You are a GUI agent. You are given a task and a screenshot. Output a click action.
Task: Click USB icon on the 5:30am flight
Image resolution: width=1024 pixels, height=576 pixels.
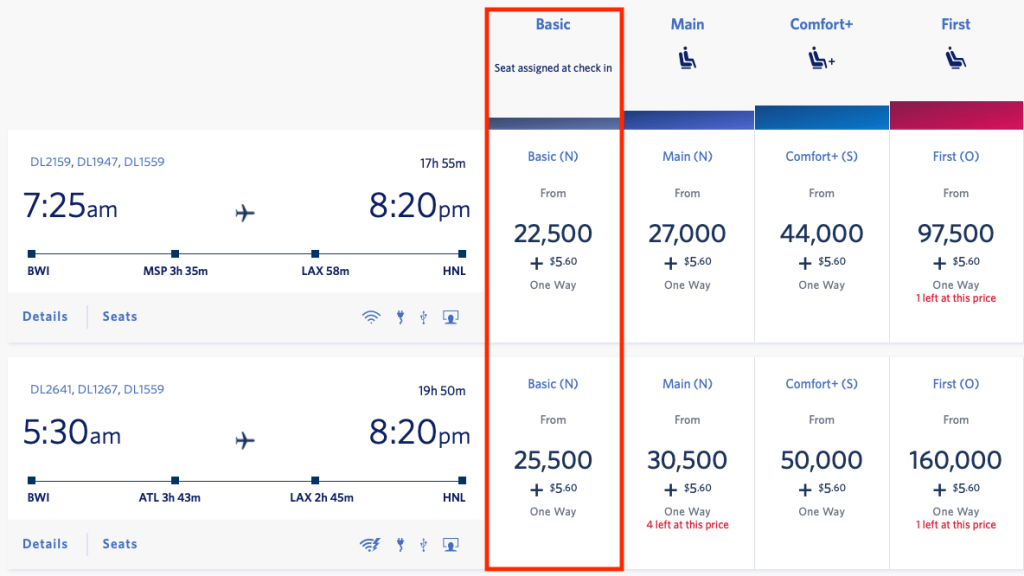tap(424, 545)
